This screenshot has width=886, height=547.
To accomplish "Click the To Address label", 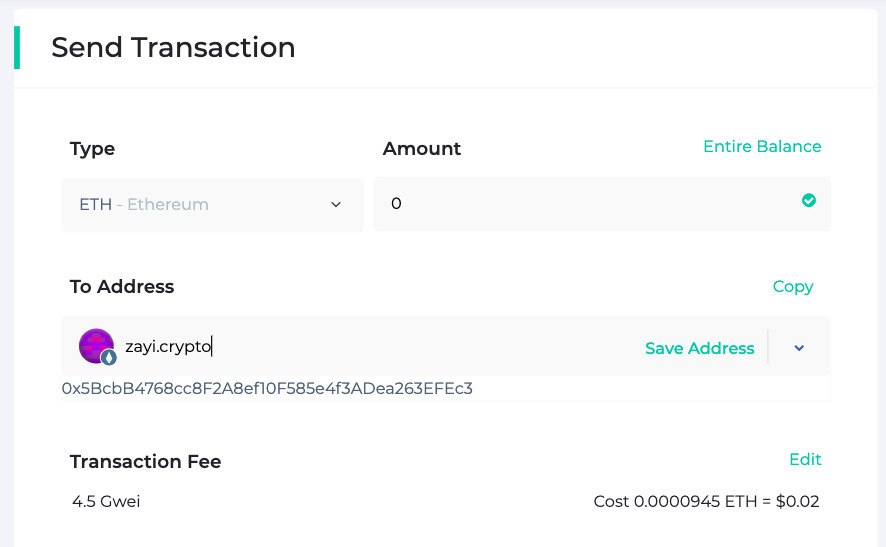I will [122, 287].
